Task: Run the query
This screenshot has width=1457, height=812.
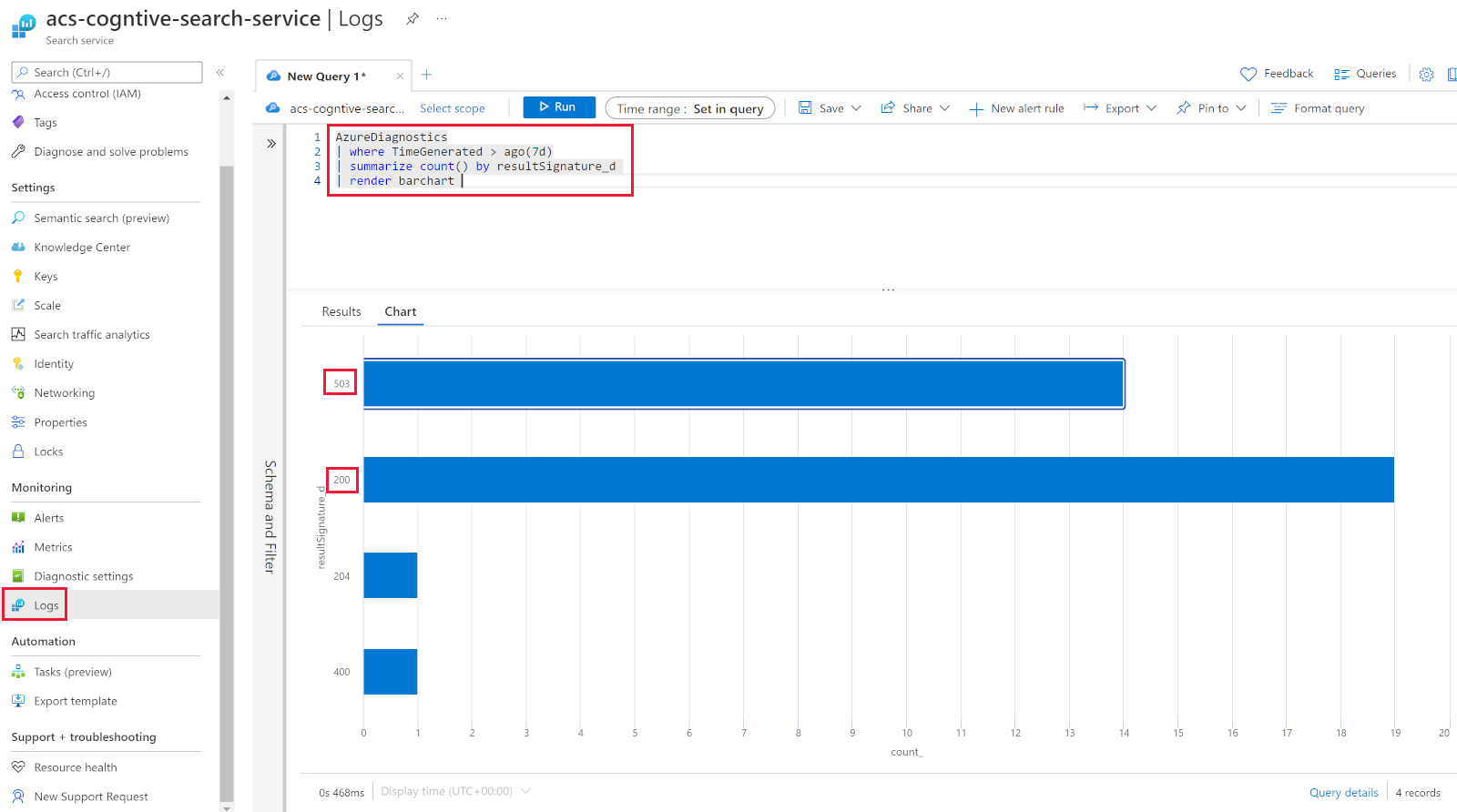Action: 559,107
